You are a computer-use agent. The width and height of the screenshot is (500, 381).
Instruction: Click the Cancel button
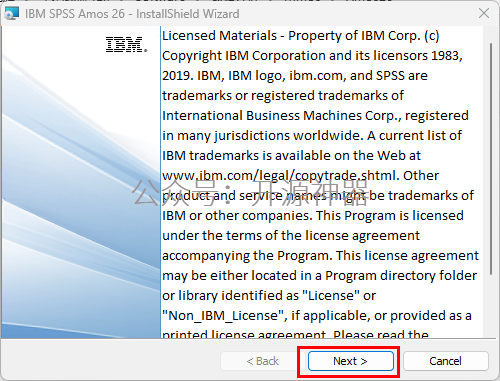point(446,361)
